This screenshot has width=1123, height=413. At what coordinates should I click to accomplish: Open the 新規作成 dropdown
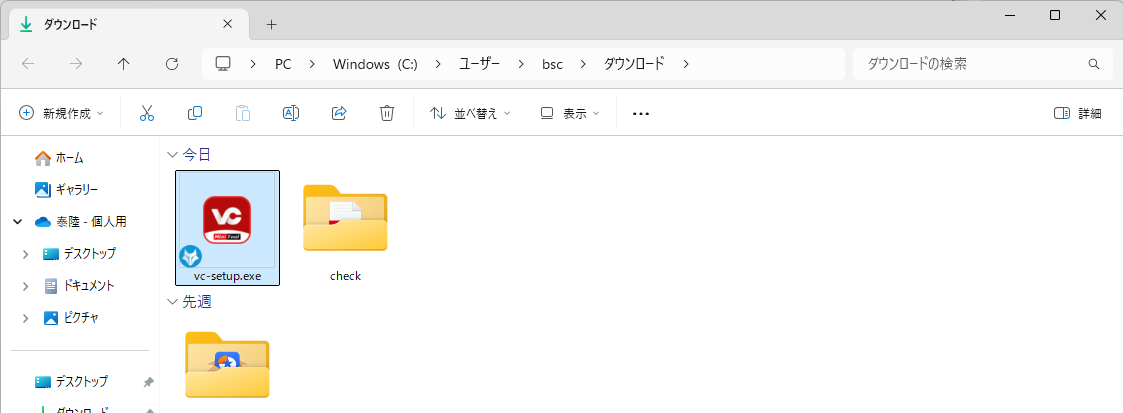[x=62, y=113]
